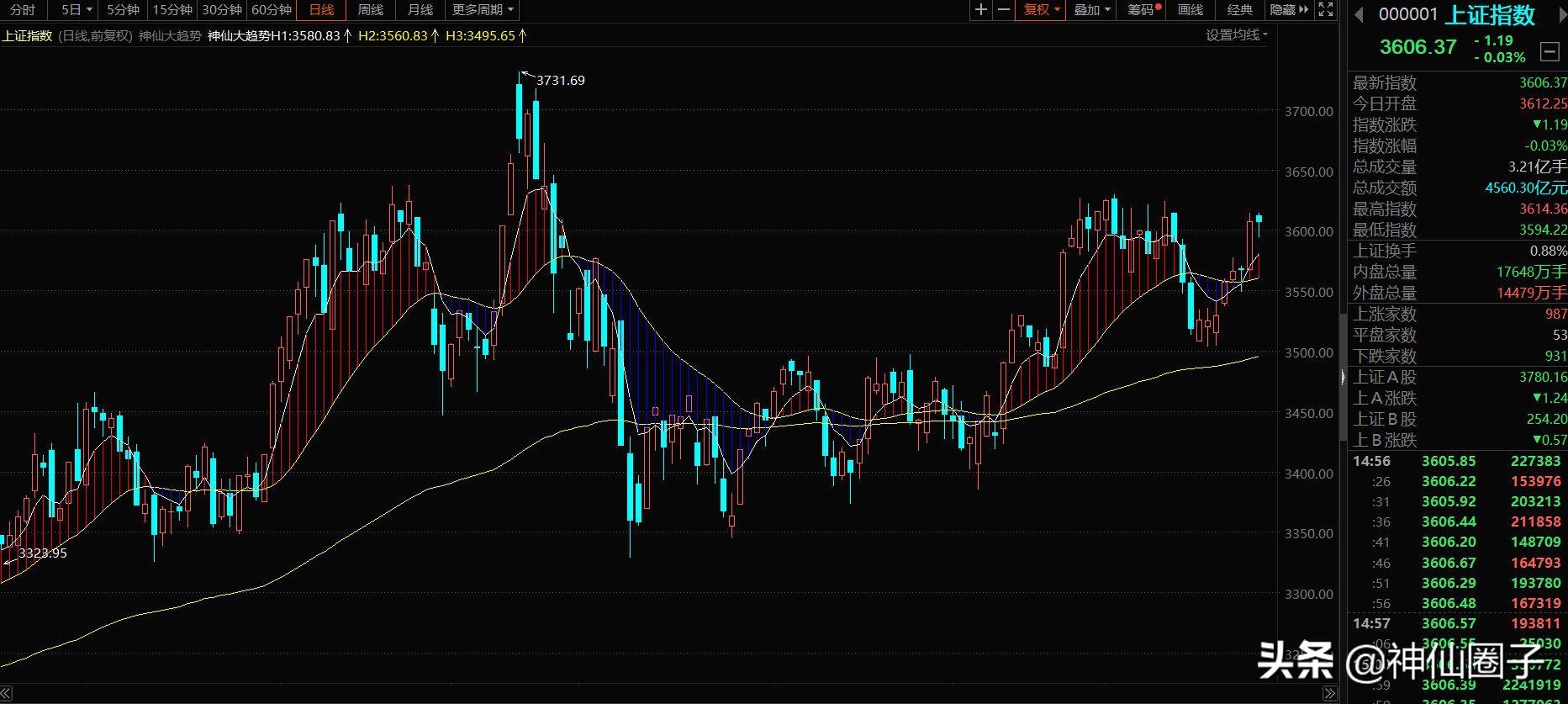Zoom out chart with minus icon
This screenshot has height=704, width=1568.
(x=1004, y=10)
